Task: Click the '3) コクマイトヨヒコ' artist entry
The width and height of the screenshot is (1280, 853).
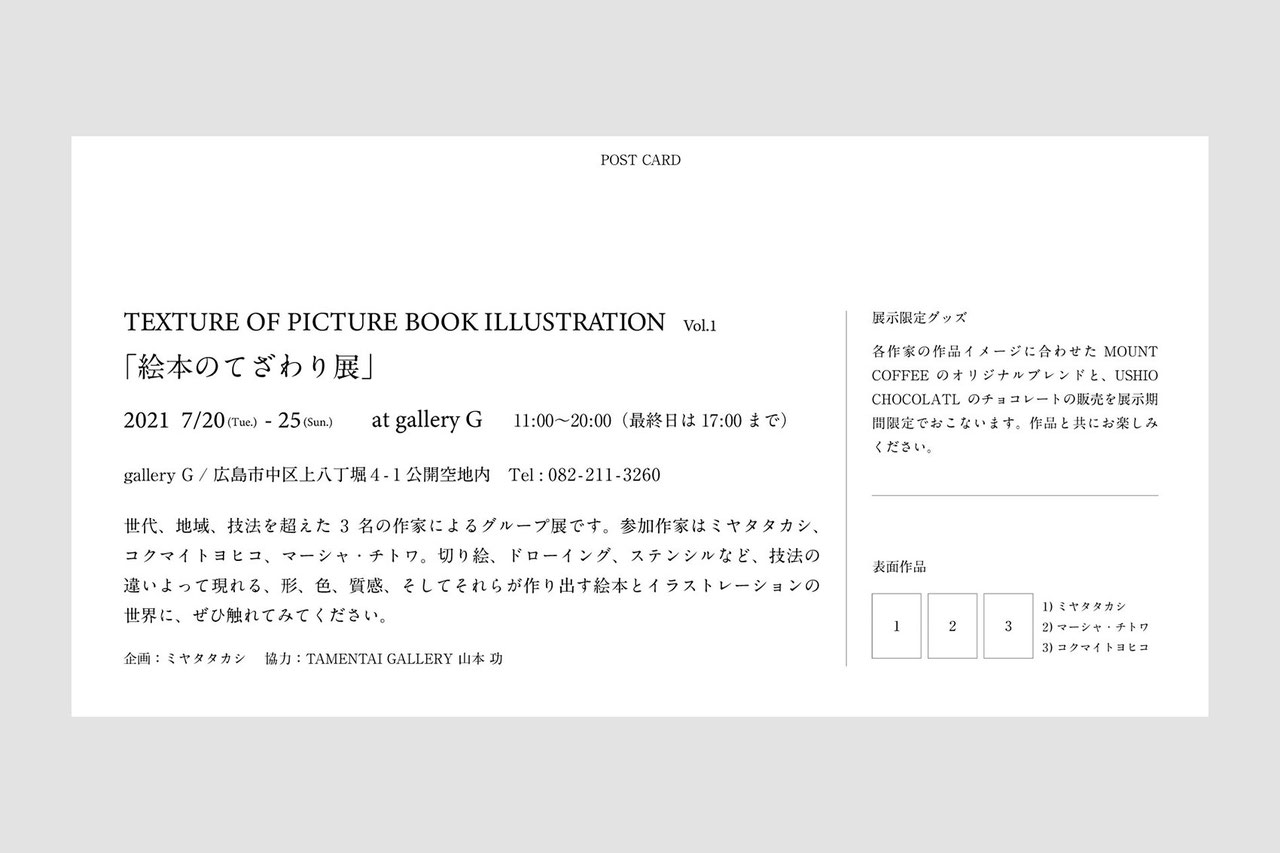Action: pos(1095,647)
